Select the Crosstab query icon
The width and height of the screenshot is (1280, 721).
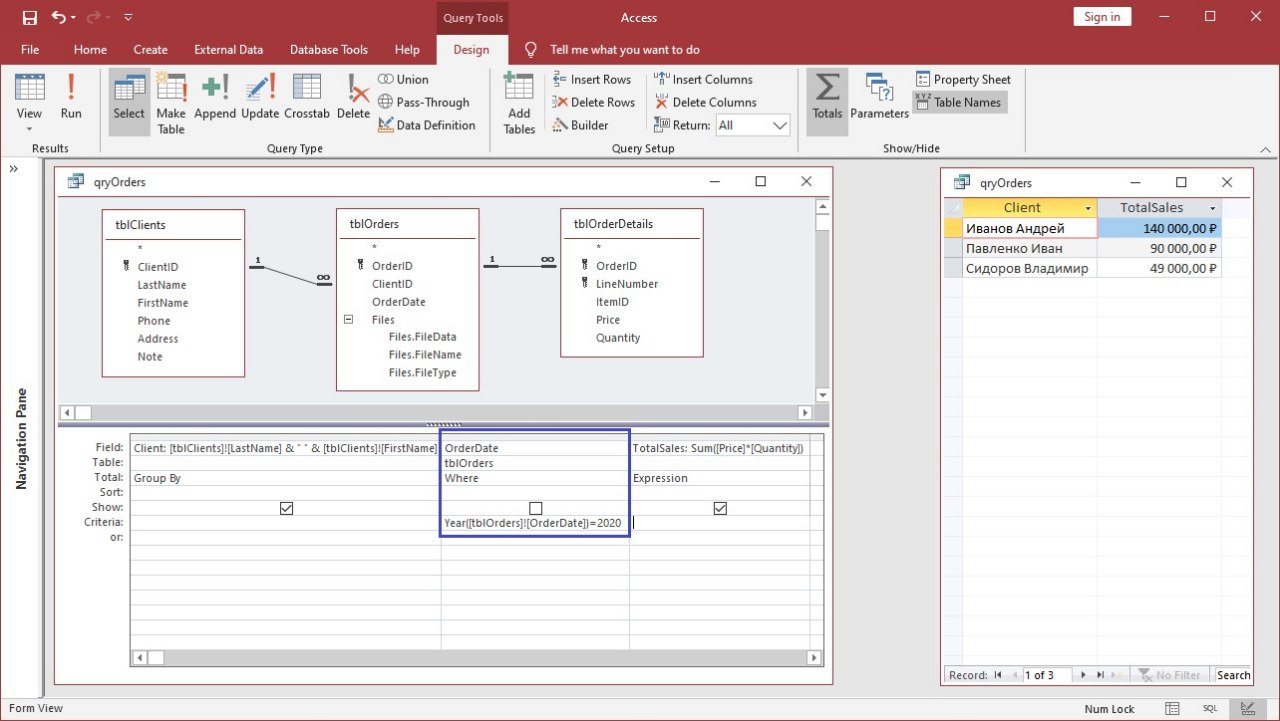(x=306, y=98)
